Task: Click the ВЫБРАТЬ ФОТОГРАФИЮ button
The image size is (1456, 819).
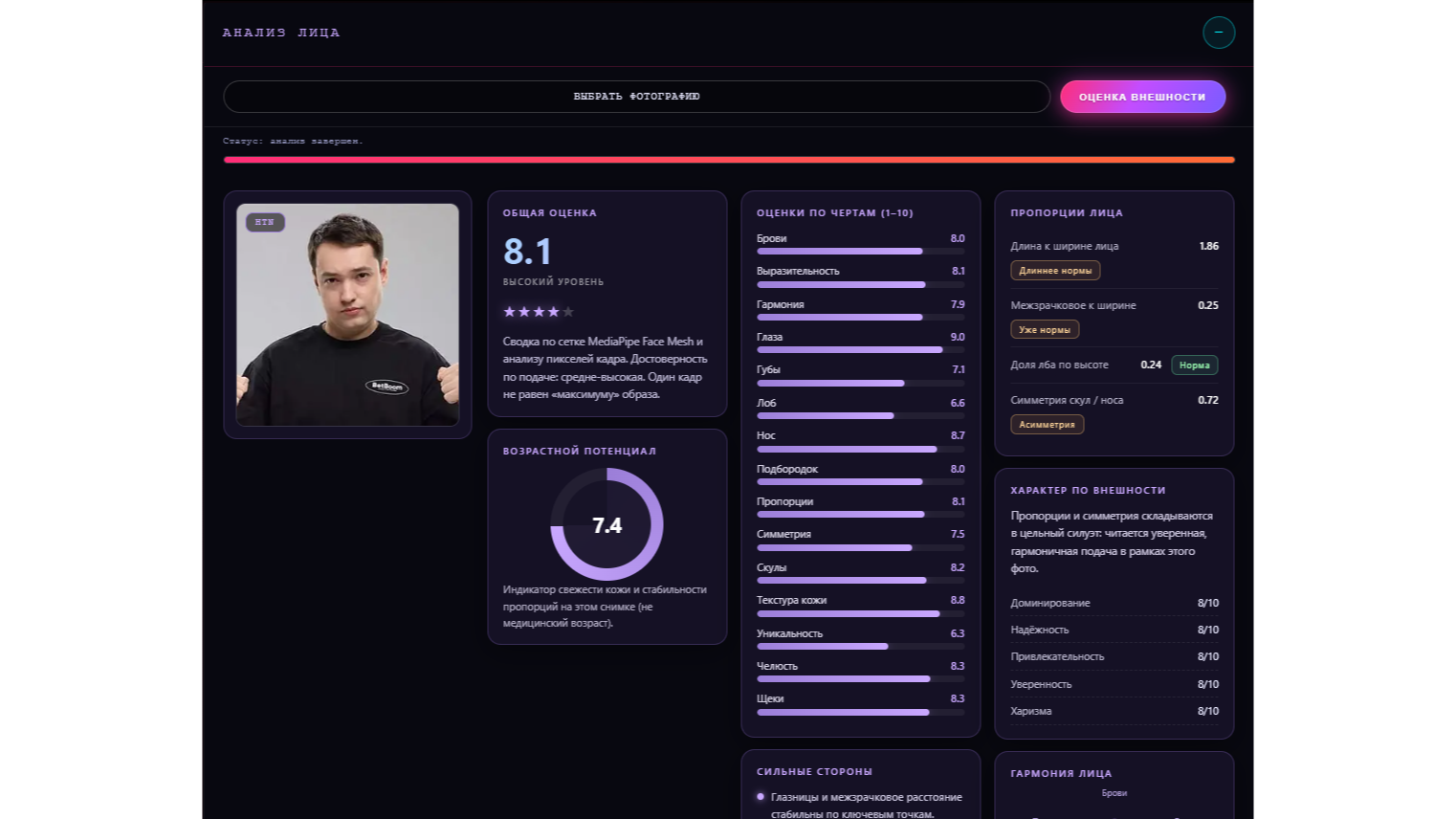Action: (636, 97)
